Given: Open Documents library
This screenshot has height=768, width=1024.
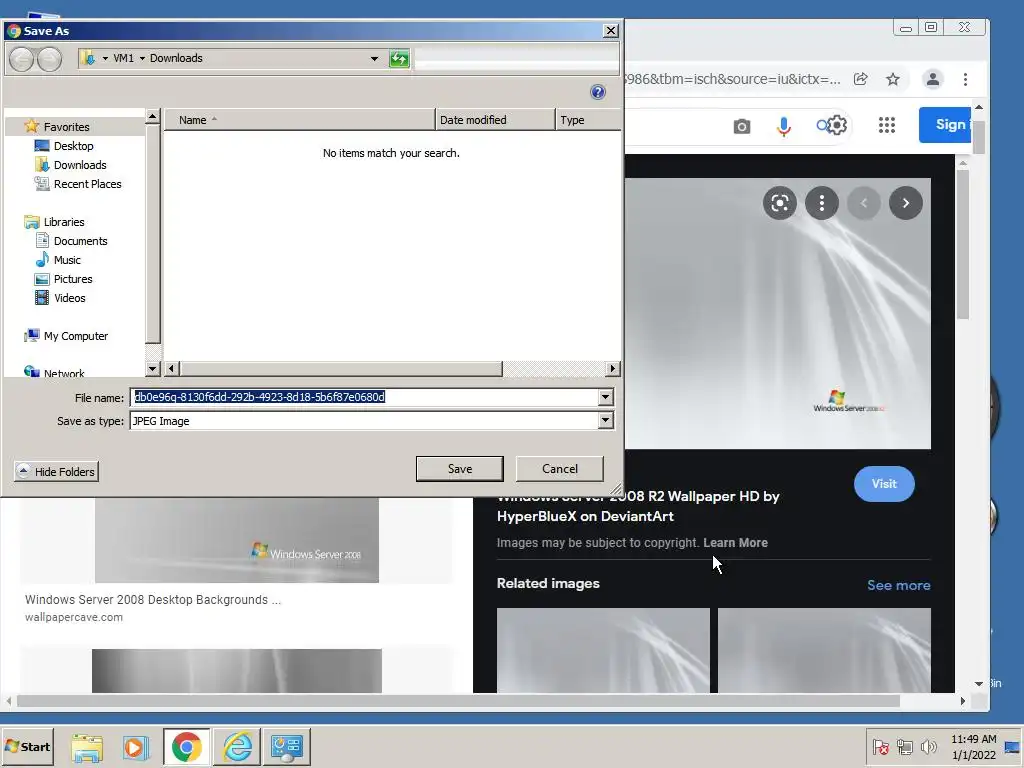Looking at the screenshot, I should coord(80,241).
